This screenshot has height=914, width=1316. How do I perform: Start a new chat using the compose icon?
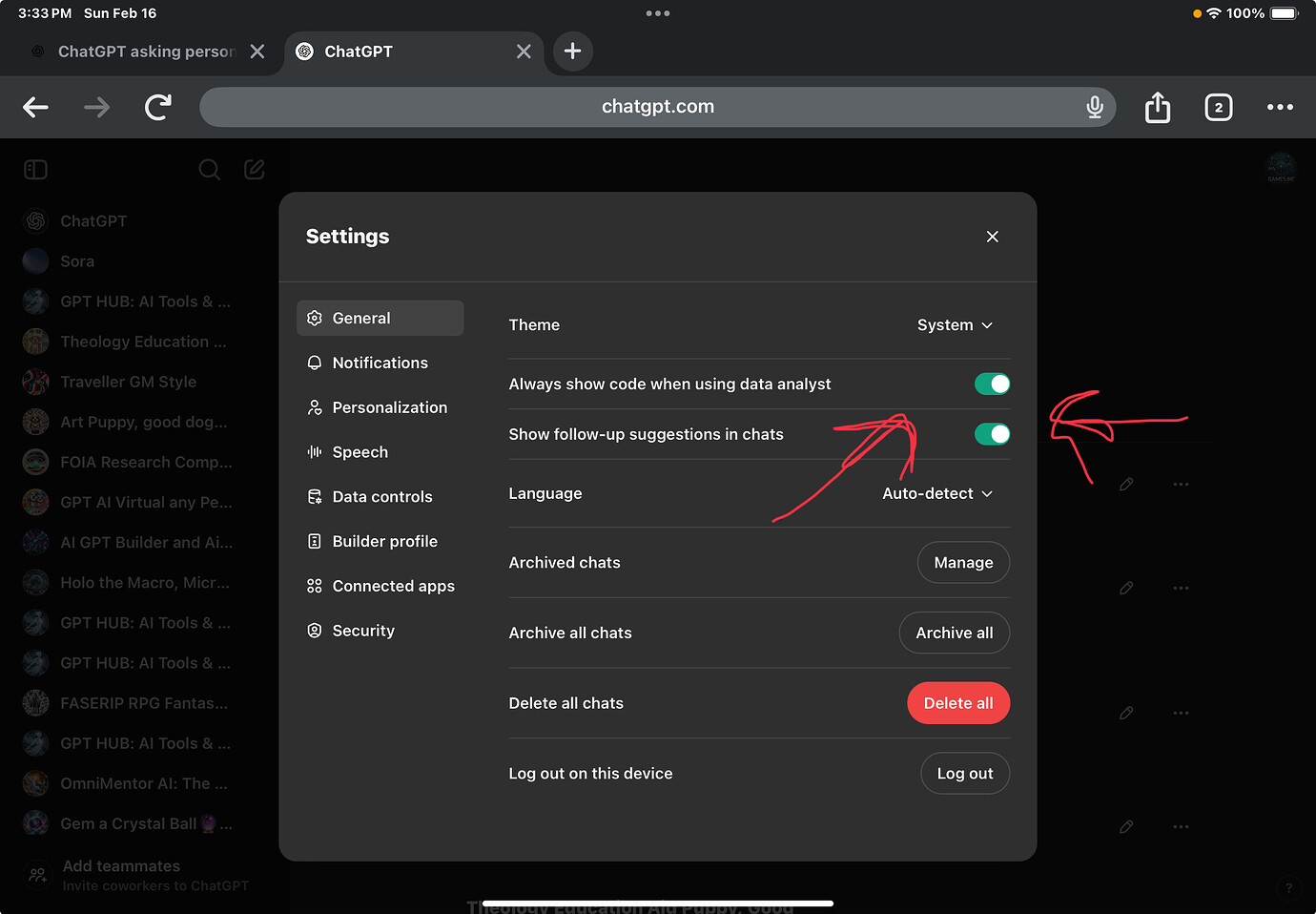254,169
